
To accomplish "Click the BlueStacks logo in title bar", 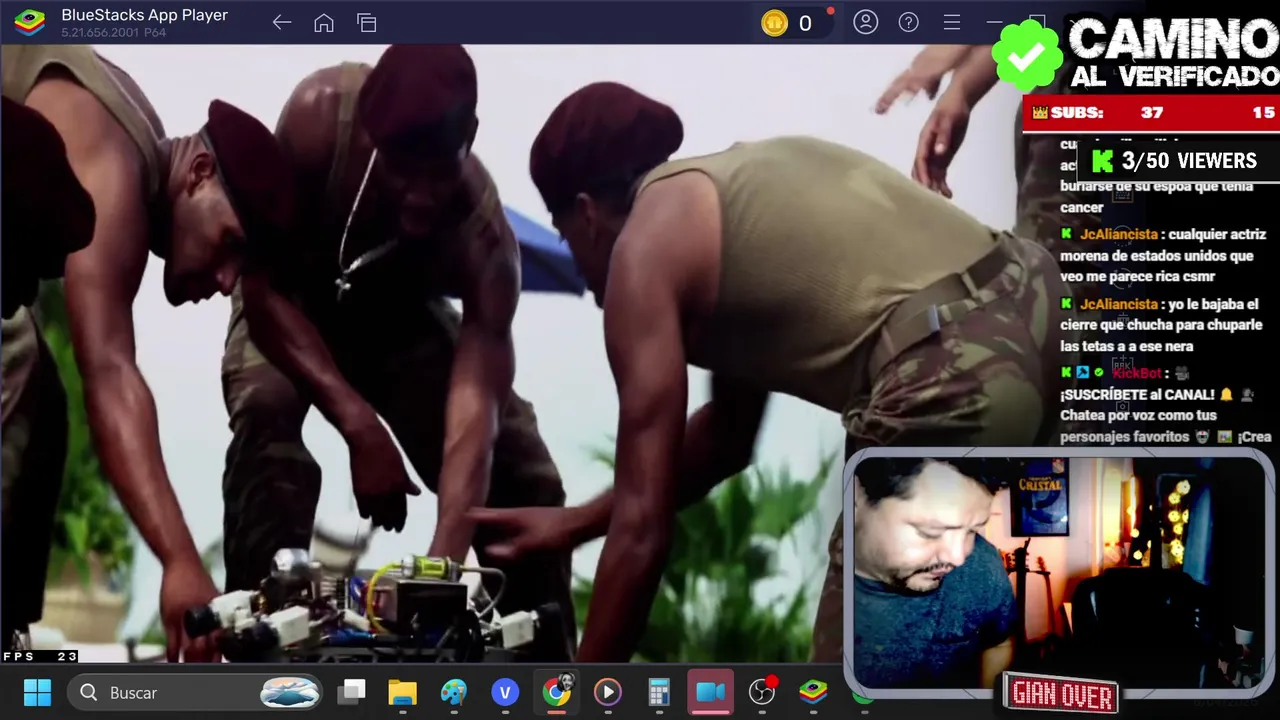I will [30, 22].
